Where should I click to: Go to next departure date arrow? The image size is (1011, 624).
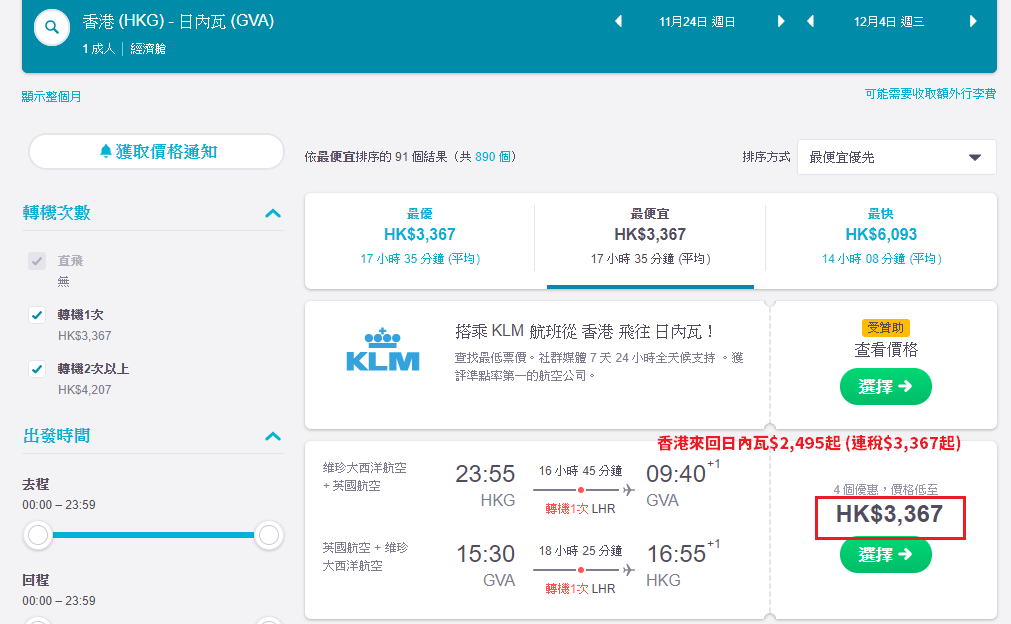[781, 21]
